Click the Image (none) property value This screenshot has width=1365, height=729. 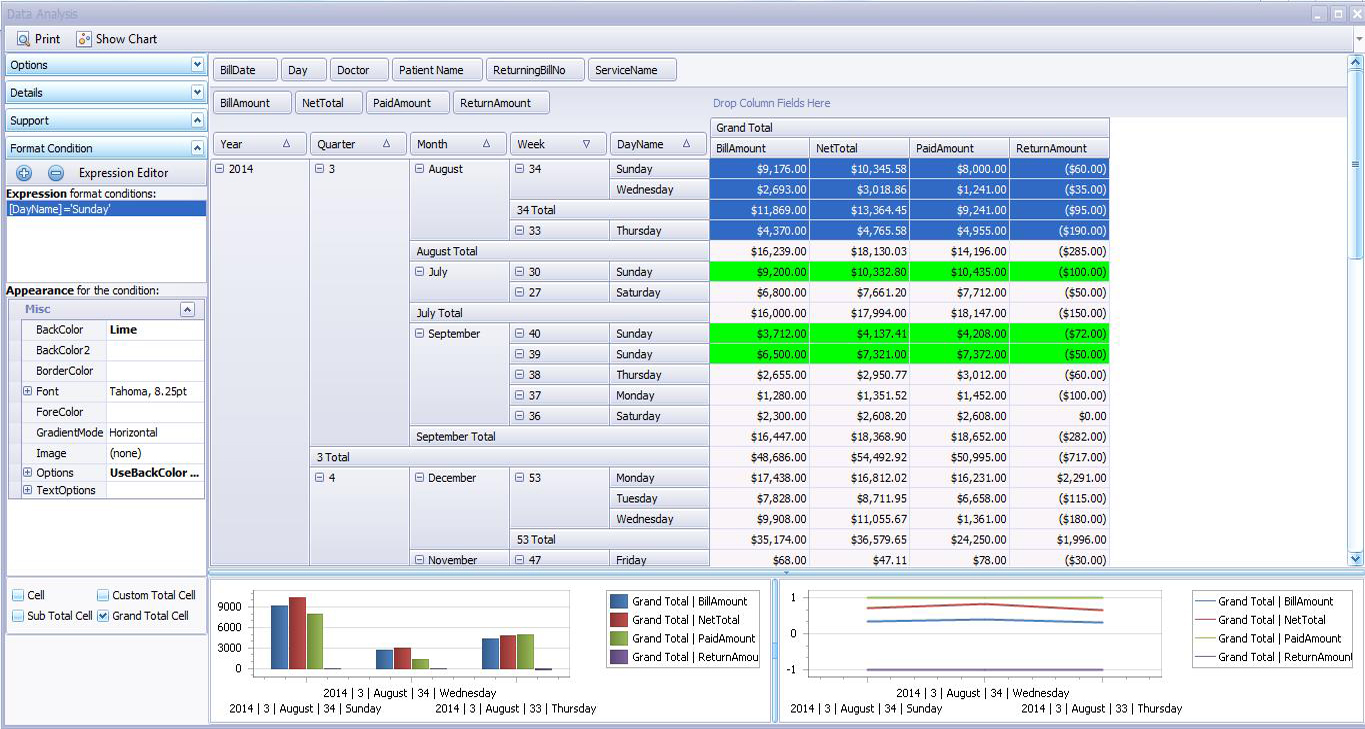pos(155,453)
